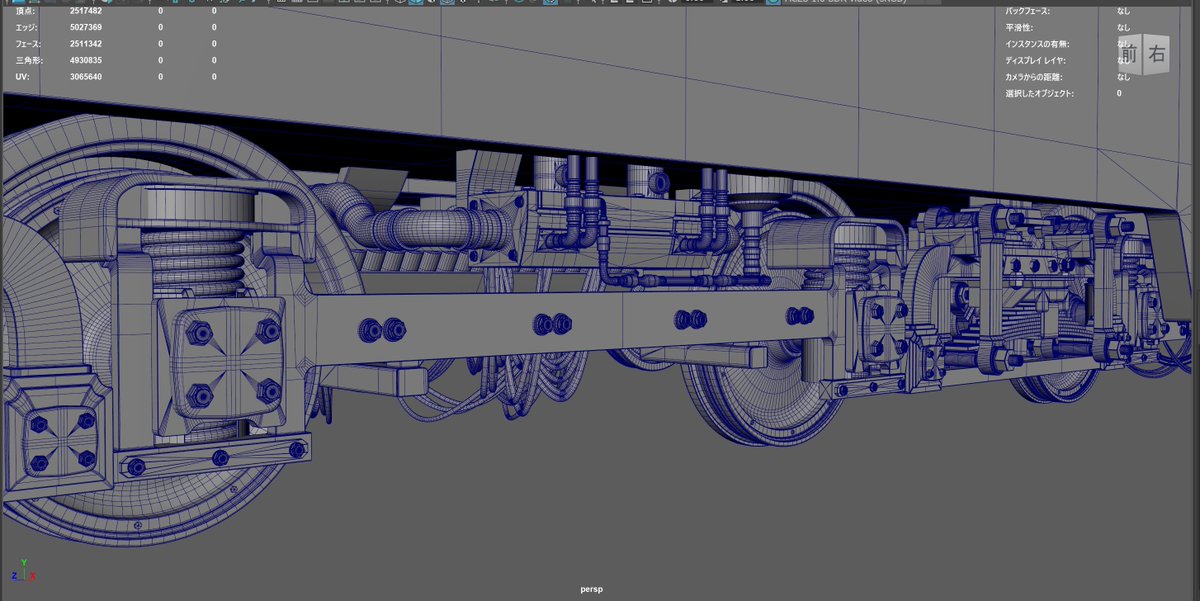Click the 右 (right) face of the view cube

pos(1157,55)
